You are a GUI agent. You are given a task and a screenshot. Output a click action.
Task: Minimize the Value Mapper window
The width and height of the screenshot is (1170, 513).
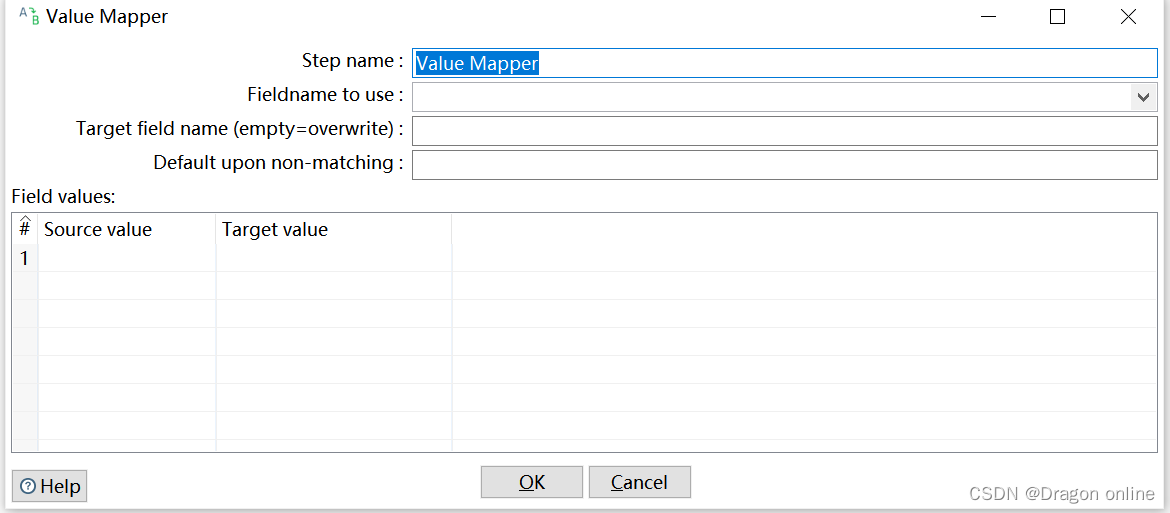(988, 16)
